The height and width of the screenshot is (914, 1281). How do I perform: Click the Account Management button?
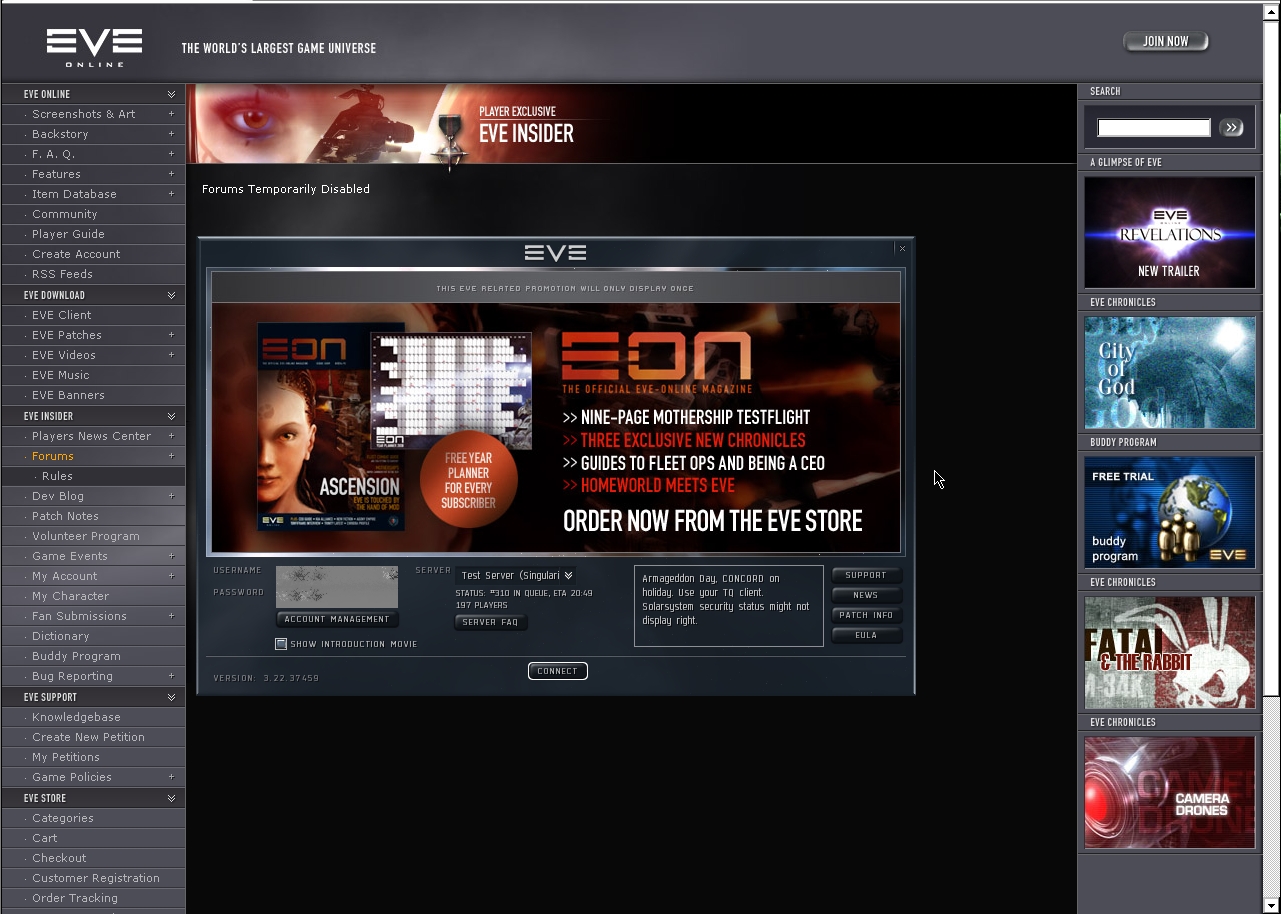pyautogui.click(x=337, y=619)
